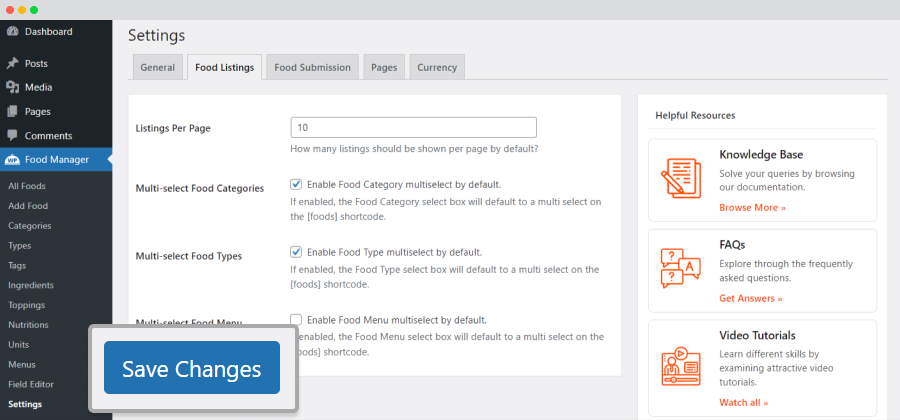This screenshot has width=900, height=420.
Task: Select Food Manager menu item
Action: click(x=56, y=160)
